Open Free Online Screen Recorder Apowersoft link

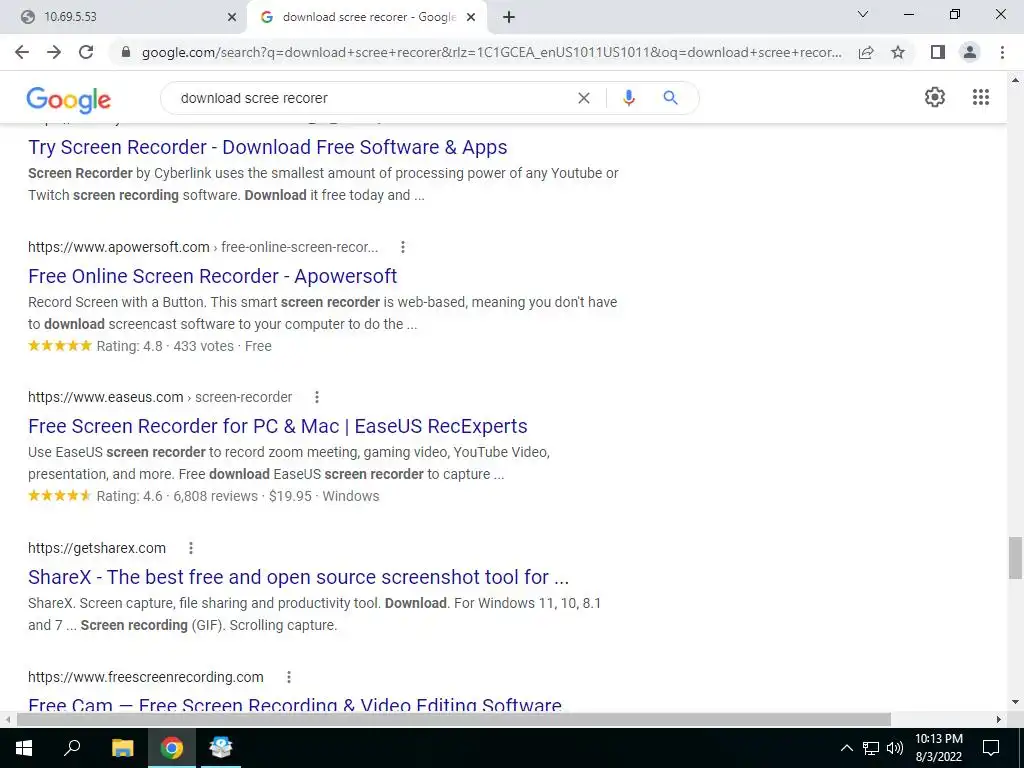pyautogui.click(x=212, y=276)
